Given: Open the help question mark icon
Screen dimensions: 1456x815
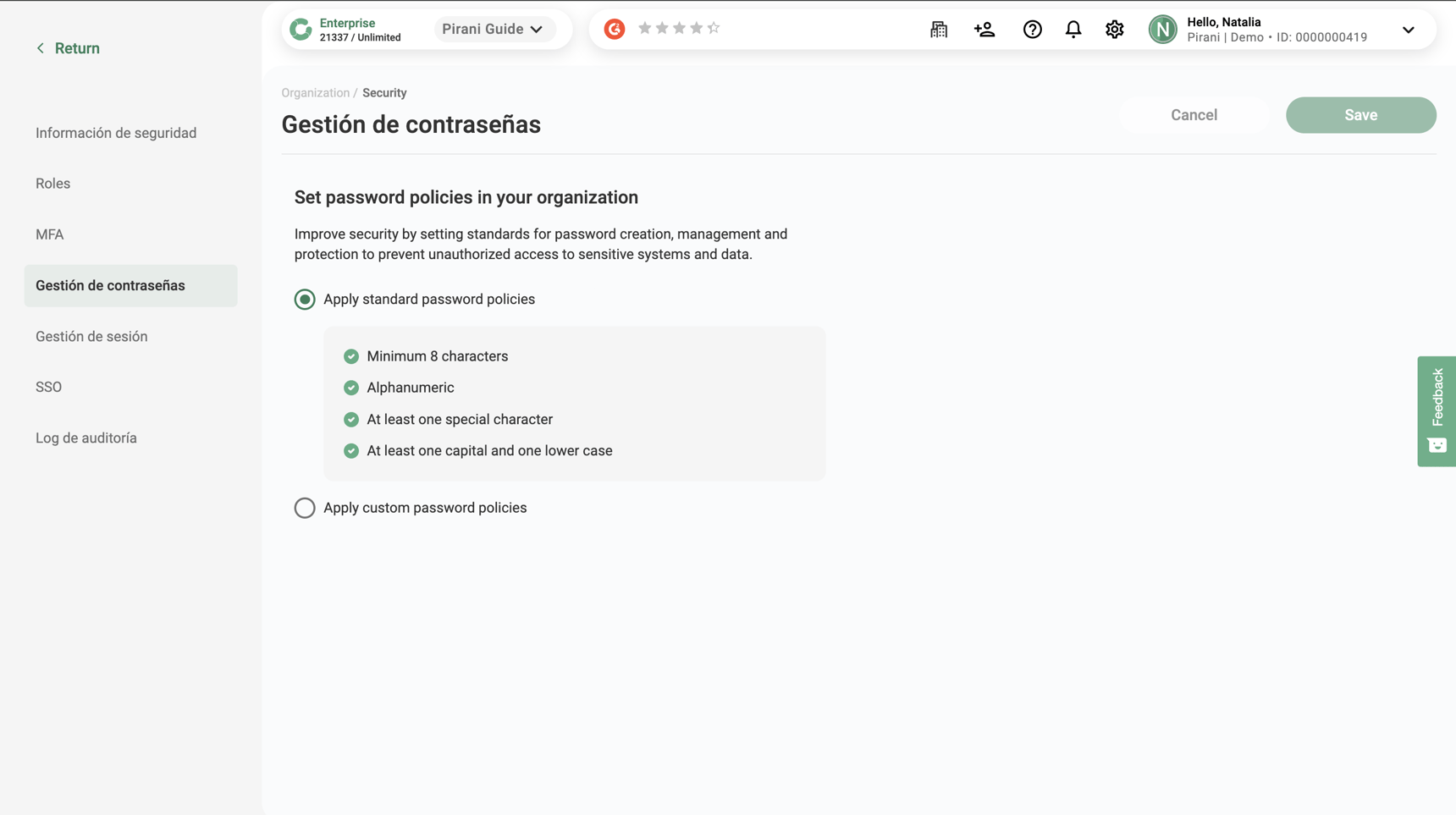Looking at the screenshot, I should tap(1032, 30).
